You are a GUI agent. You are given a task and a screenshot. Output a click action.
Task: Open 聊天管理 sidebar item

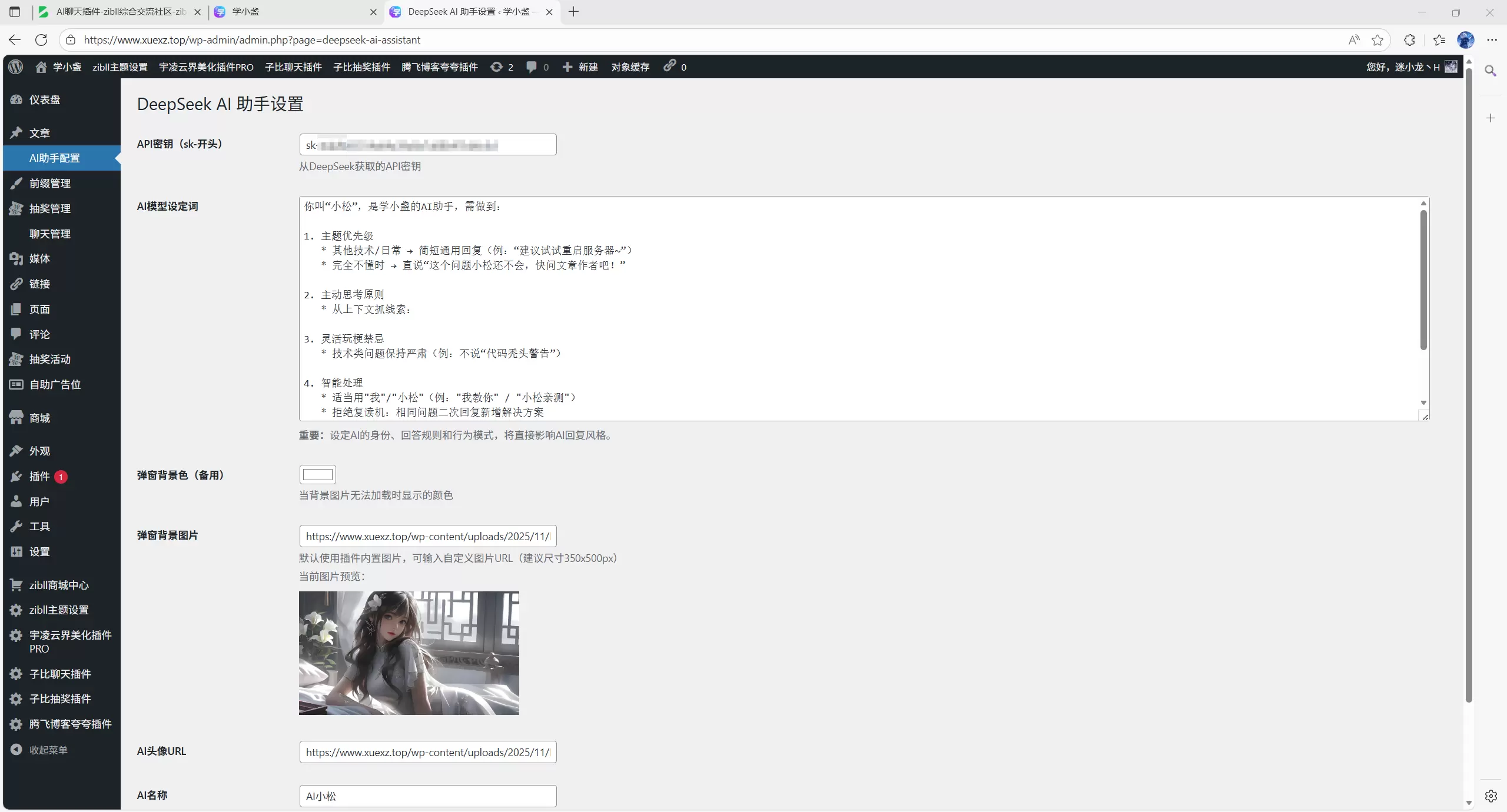(61, 234)
